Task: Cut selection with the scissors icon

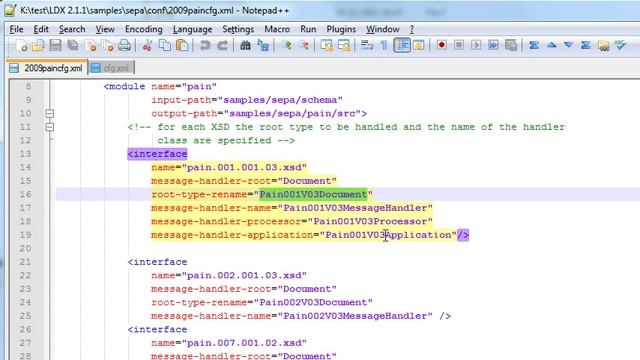Action: tap(147, 45)
